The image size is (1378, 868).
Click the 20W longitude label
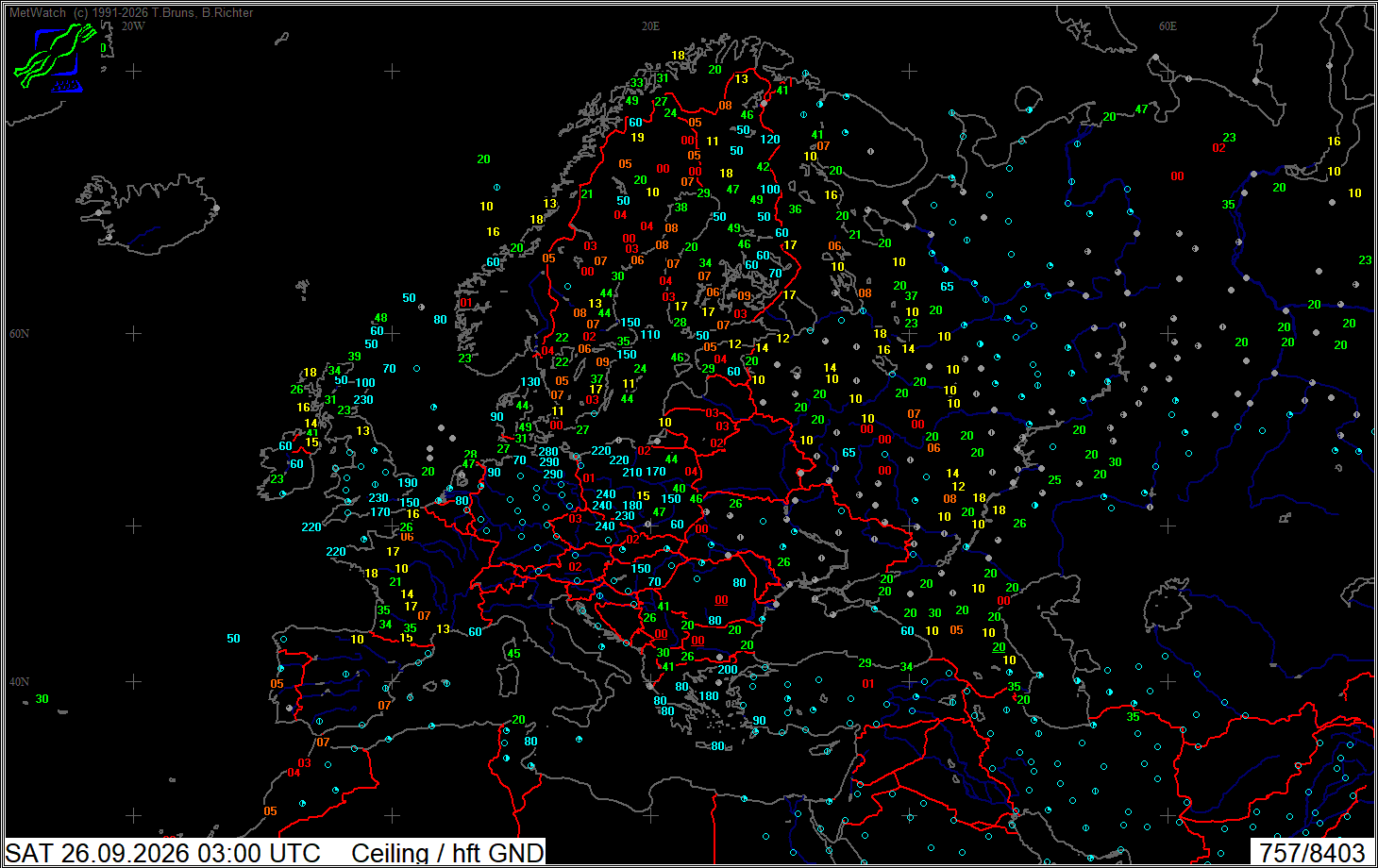[133, 26]
